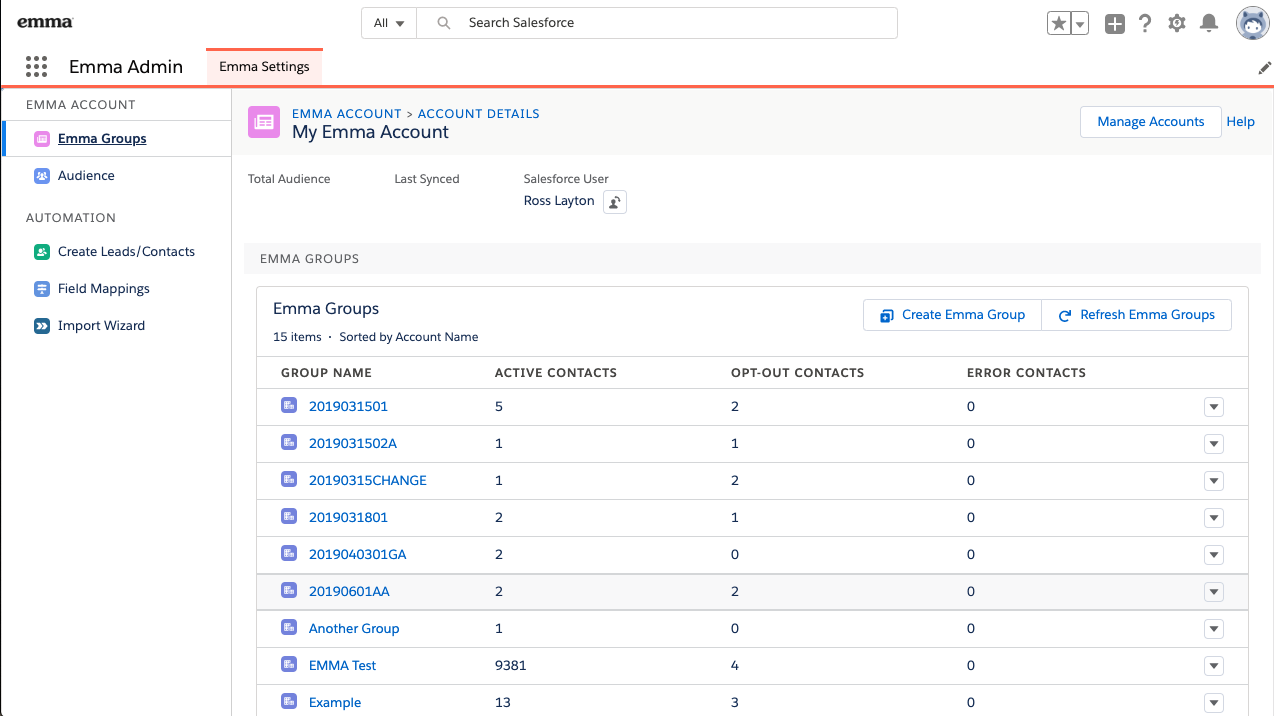The width and height of the screenshot is (1274, 716).
Task: Expand row actions for 20190315CHANGE
Action: [x=1214, y=481]
